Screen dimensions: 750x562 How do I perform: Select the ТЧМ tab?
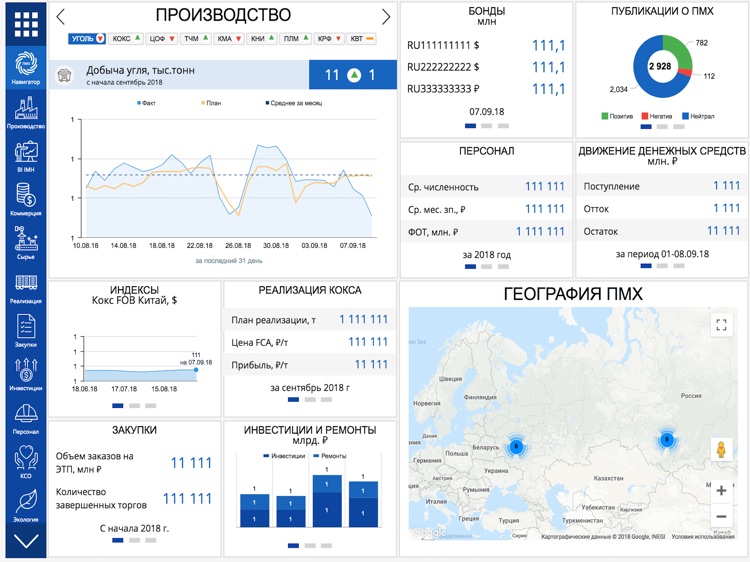[x=195, y=39]
